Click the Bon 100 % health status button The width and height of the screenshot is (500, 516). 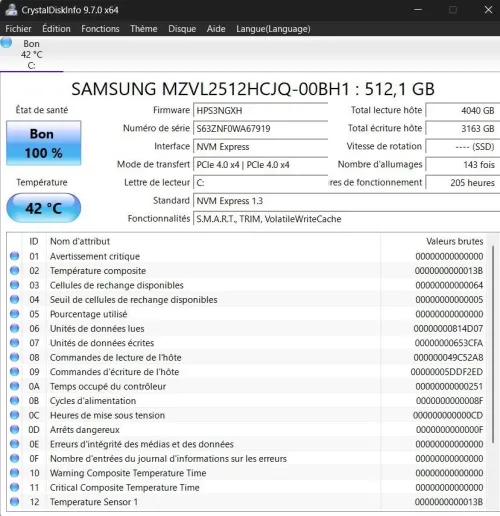click(x=44, y=143)
